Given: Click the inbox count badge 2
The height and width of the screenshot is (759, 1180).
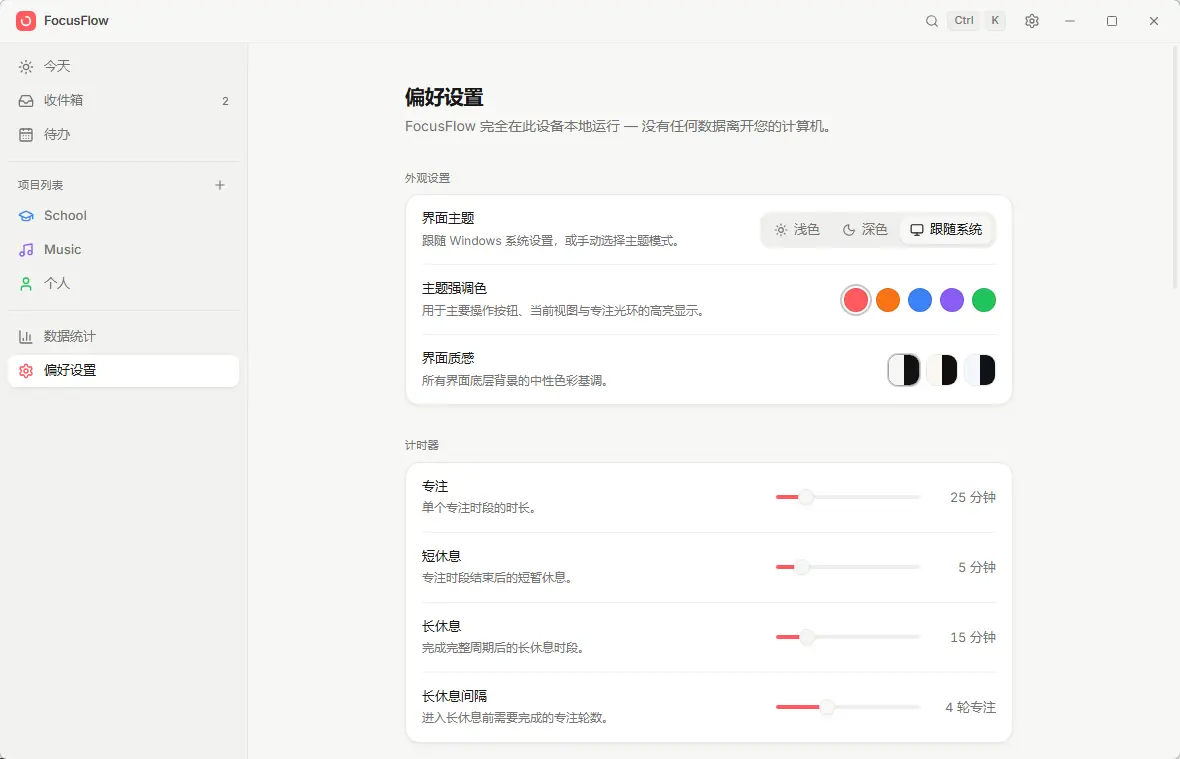Looking at the screenshot, I should [225, 101].
